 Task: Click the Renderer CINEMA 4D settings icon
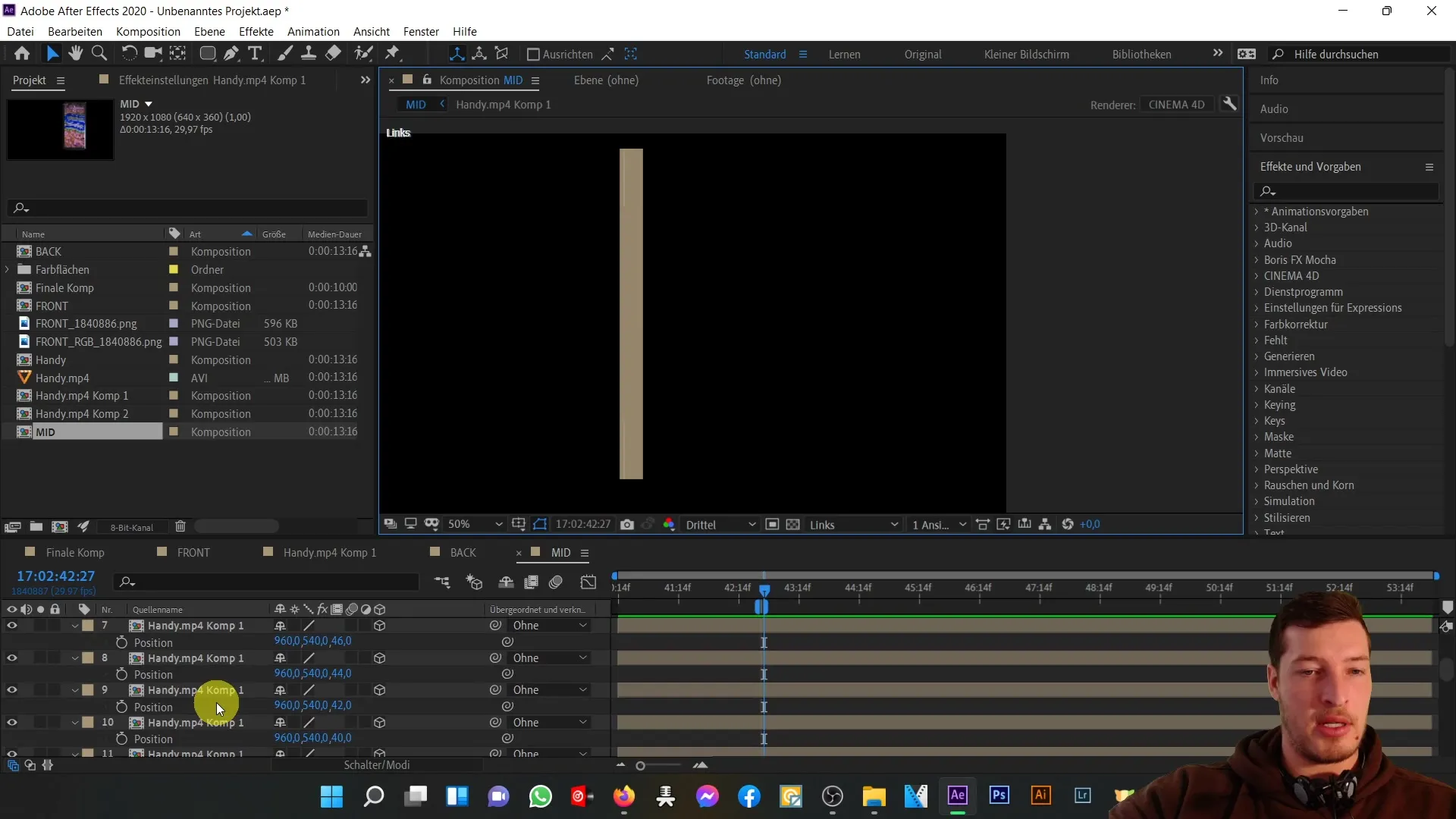(1234, 105)
